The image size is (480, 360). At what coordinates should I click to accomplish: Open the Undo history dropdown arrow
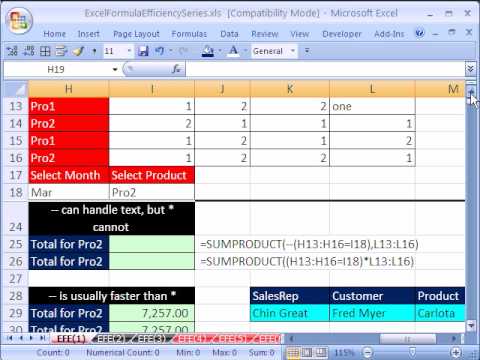click(x=170, y=51)
